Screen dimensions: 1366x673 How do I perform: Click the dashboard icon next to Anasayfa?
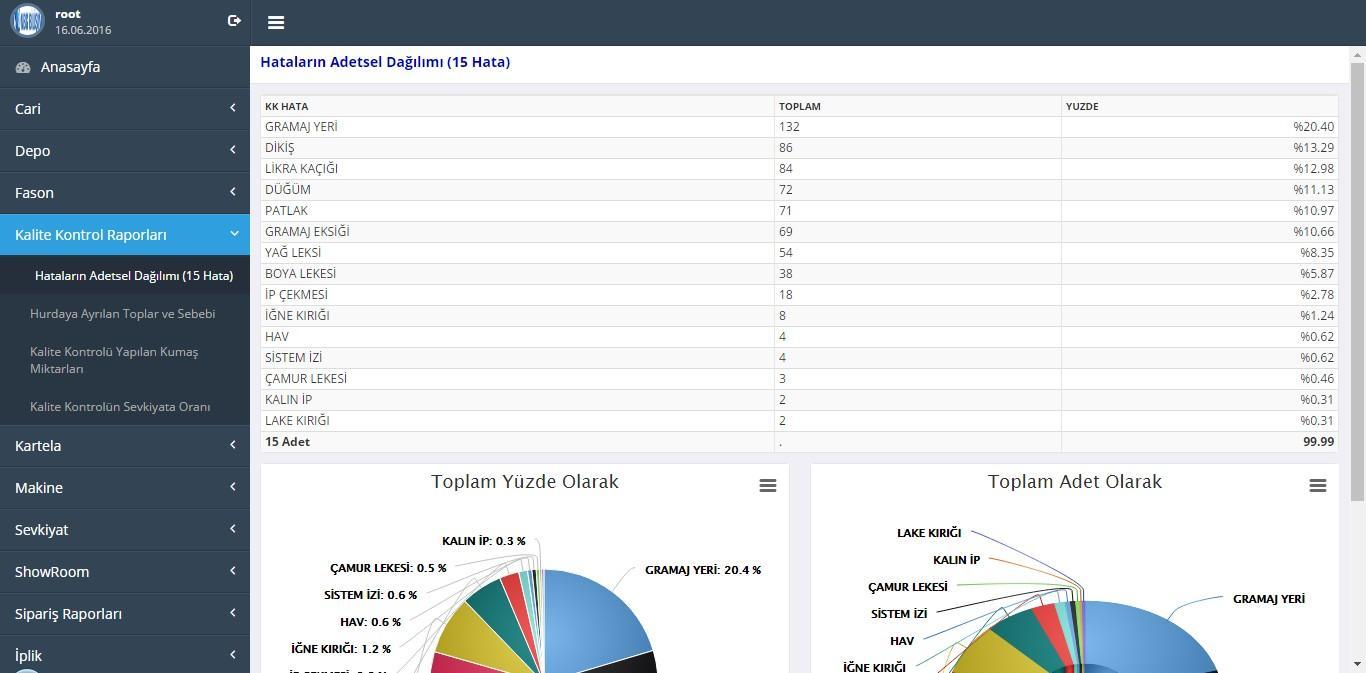[x=23, y=67]
